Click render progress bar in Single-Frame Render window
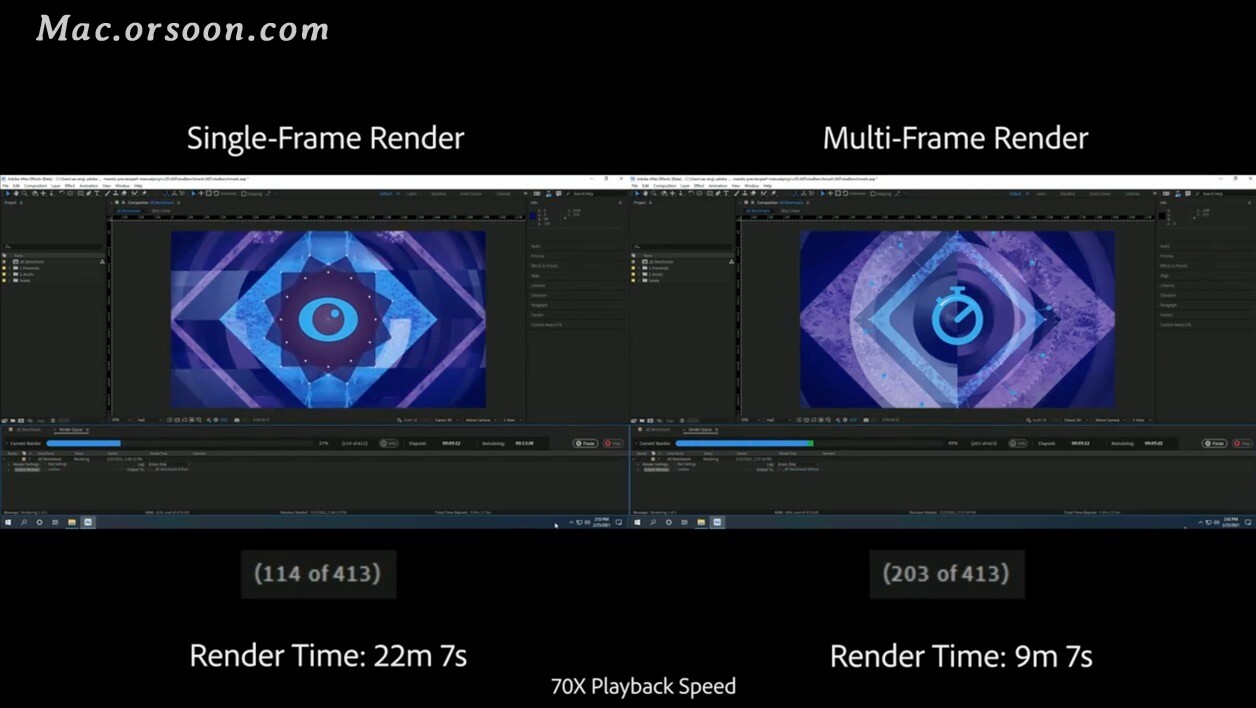The width and height of the screenshot is (1256, 708). coord(178,443)
